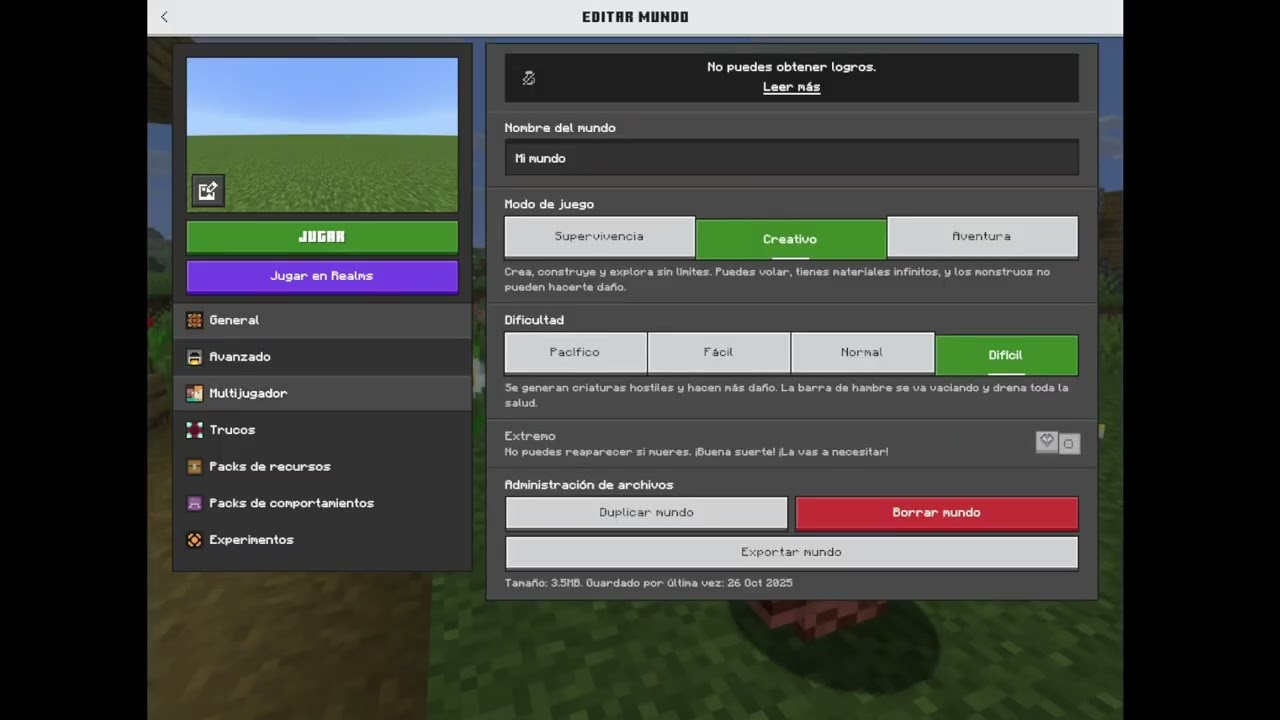Select Supervivencia game mode

pyautogui.click(x=599, y=237)
